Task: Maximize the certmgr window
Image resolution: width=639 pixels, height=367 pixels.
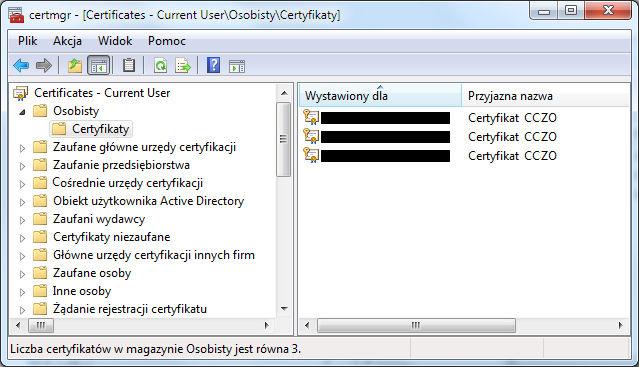Action: coord(571,10)
